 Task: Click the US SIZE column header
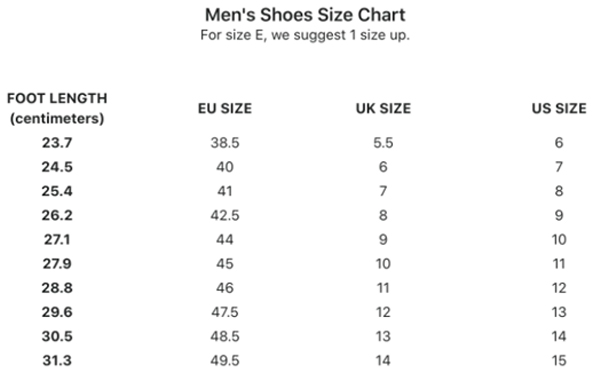point(559,108)
